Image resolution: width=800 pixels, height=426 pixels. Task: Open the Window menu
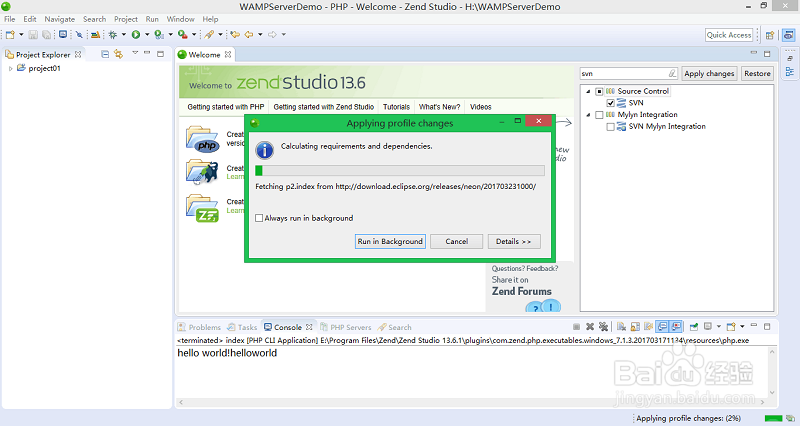tap(181, 19)
